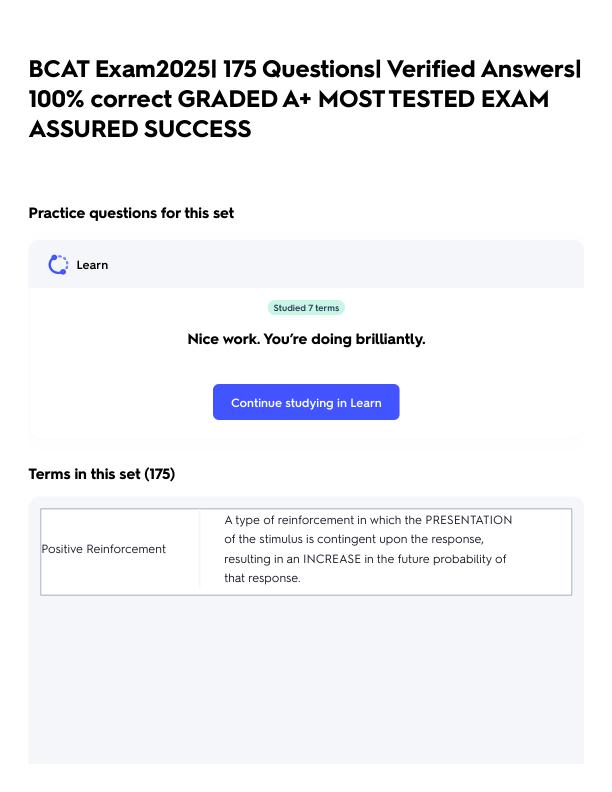The image size is (612, 792).
Task: Click the Nice work congratulation message
Action: [x=306, y=339]
